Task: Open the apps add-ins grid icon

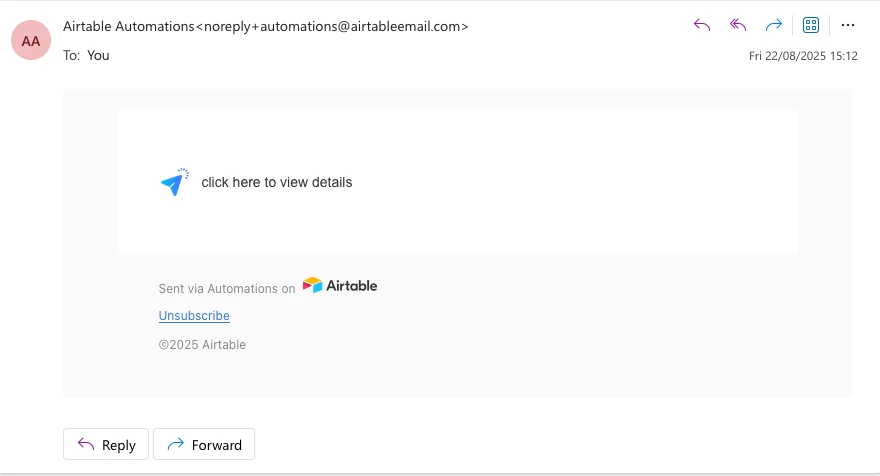Action: coord(811,25)
